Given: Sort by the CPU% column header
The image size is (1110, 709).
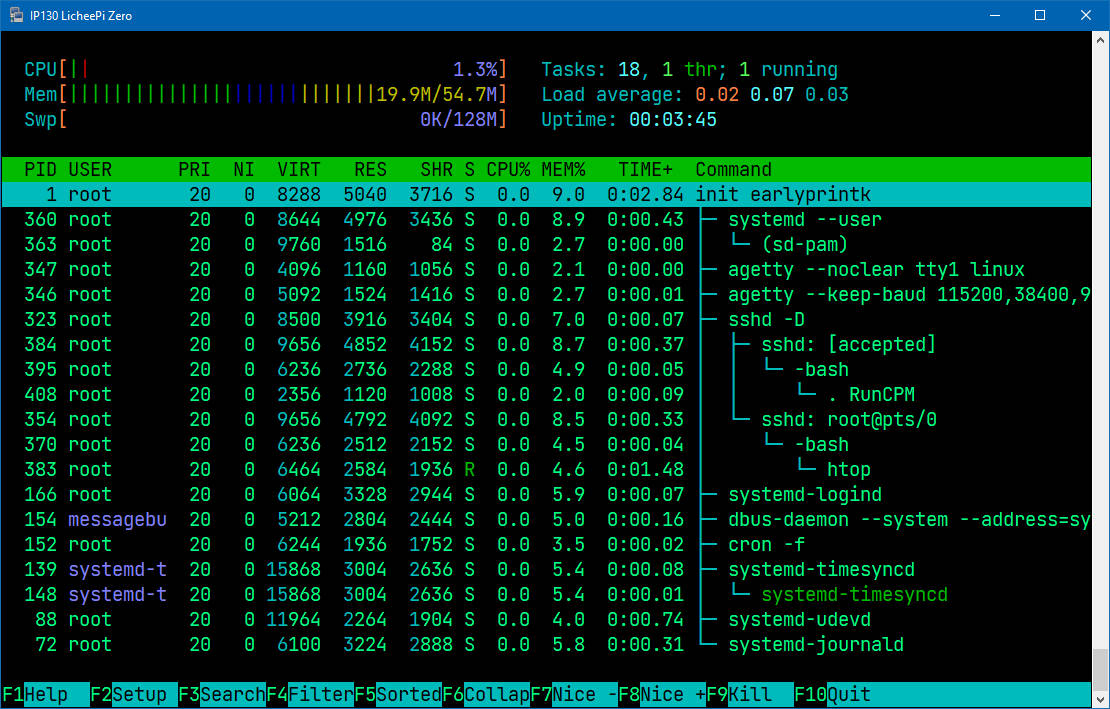Looking at the screenshot, I should (508, 170).
